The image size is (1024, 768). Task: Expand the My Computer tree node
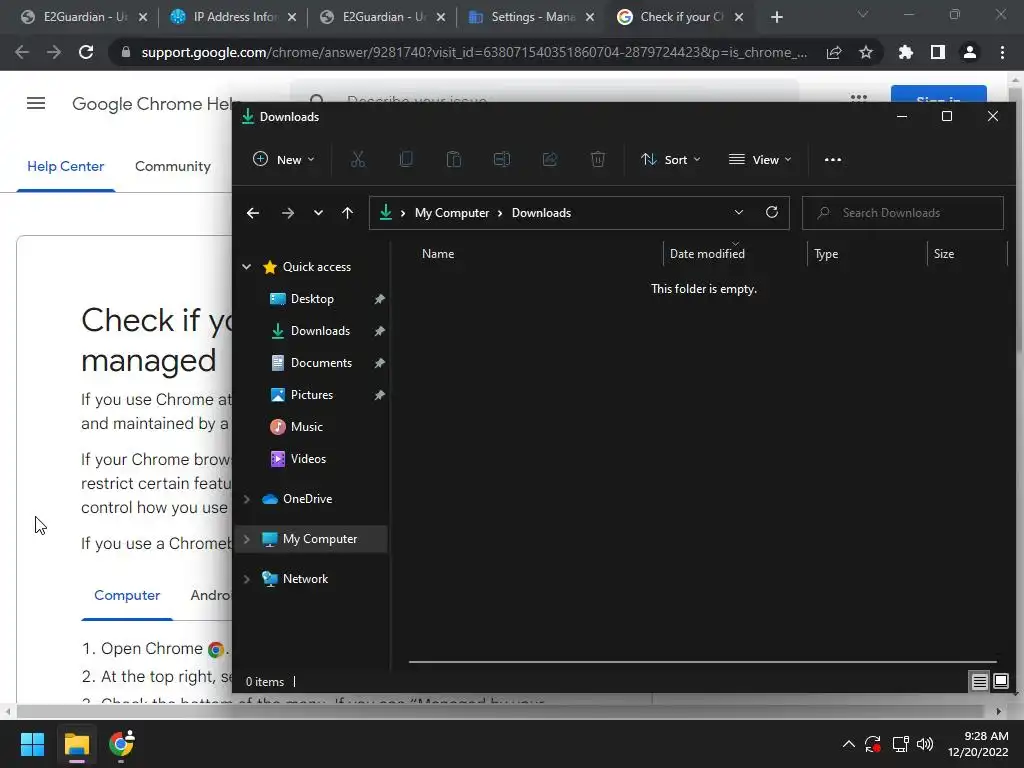coord(247,539)
